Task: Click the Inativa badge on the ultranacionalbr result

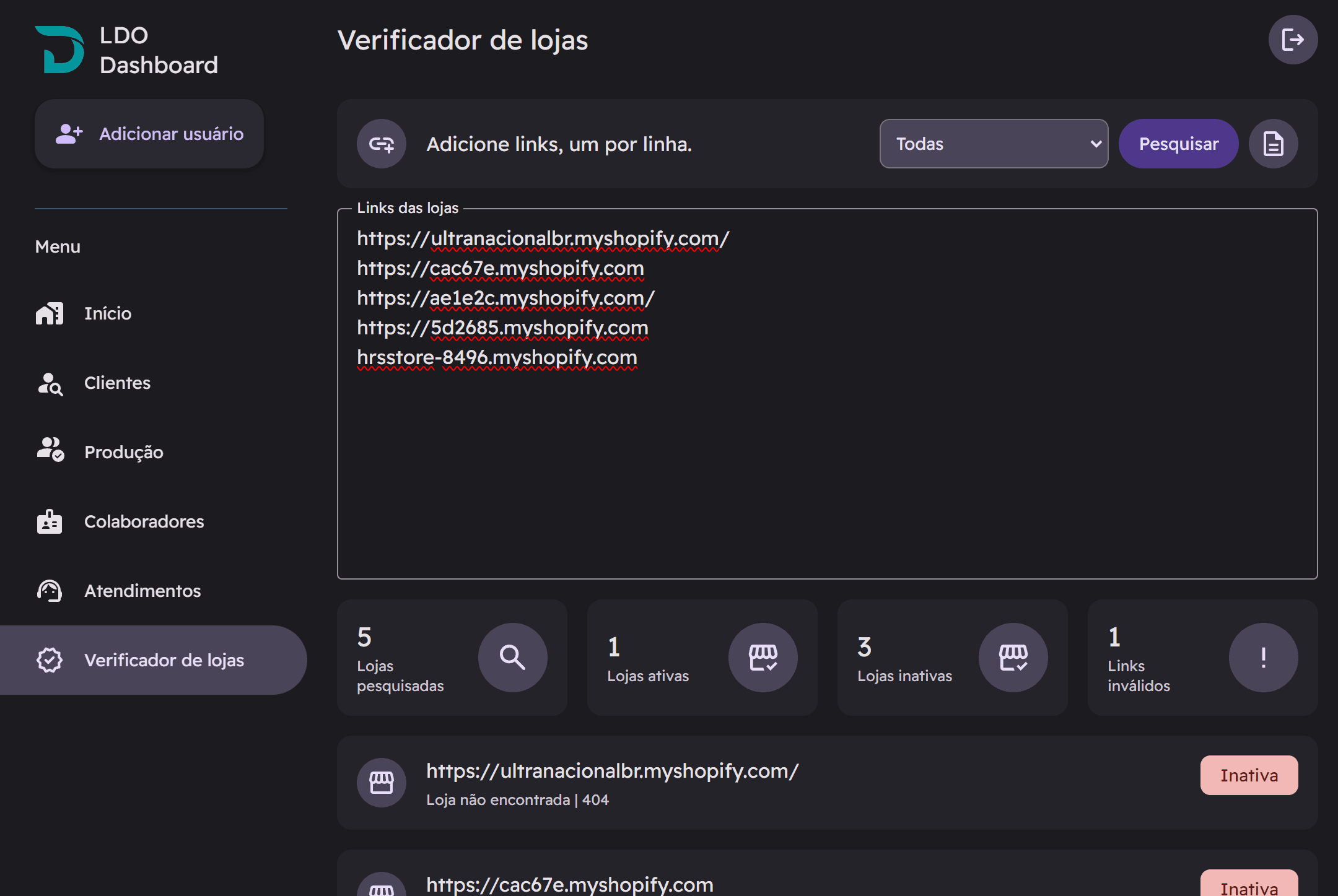Action: tap(1249, 775)
